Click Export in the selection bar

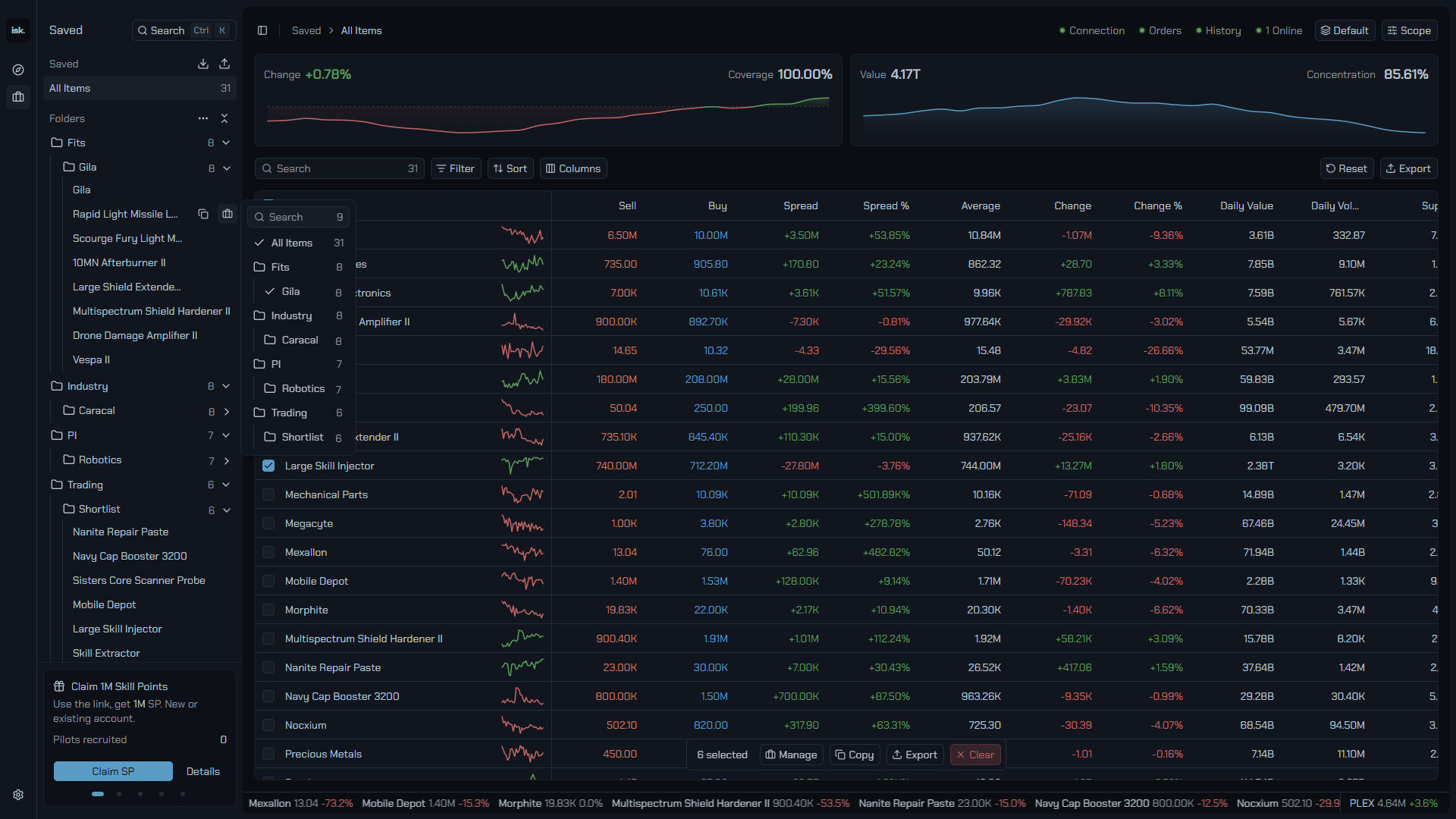click(915, 755)
